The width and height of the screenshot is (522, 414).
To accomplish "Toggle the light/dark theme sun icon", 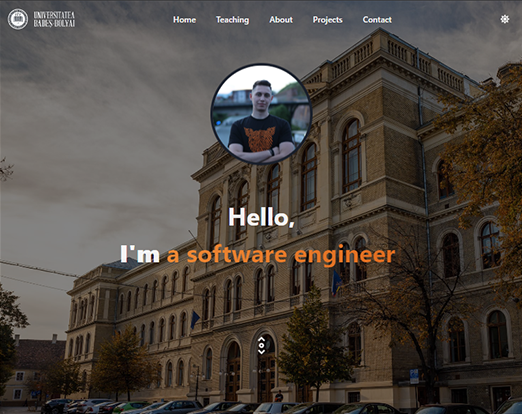I will [x=505, y=19].
